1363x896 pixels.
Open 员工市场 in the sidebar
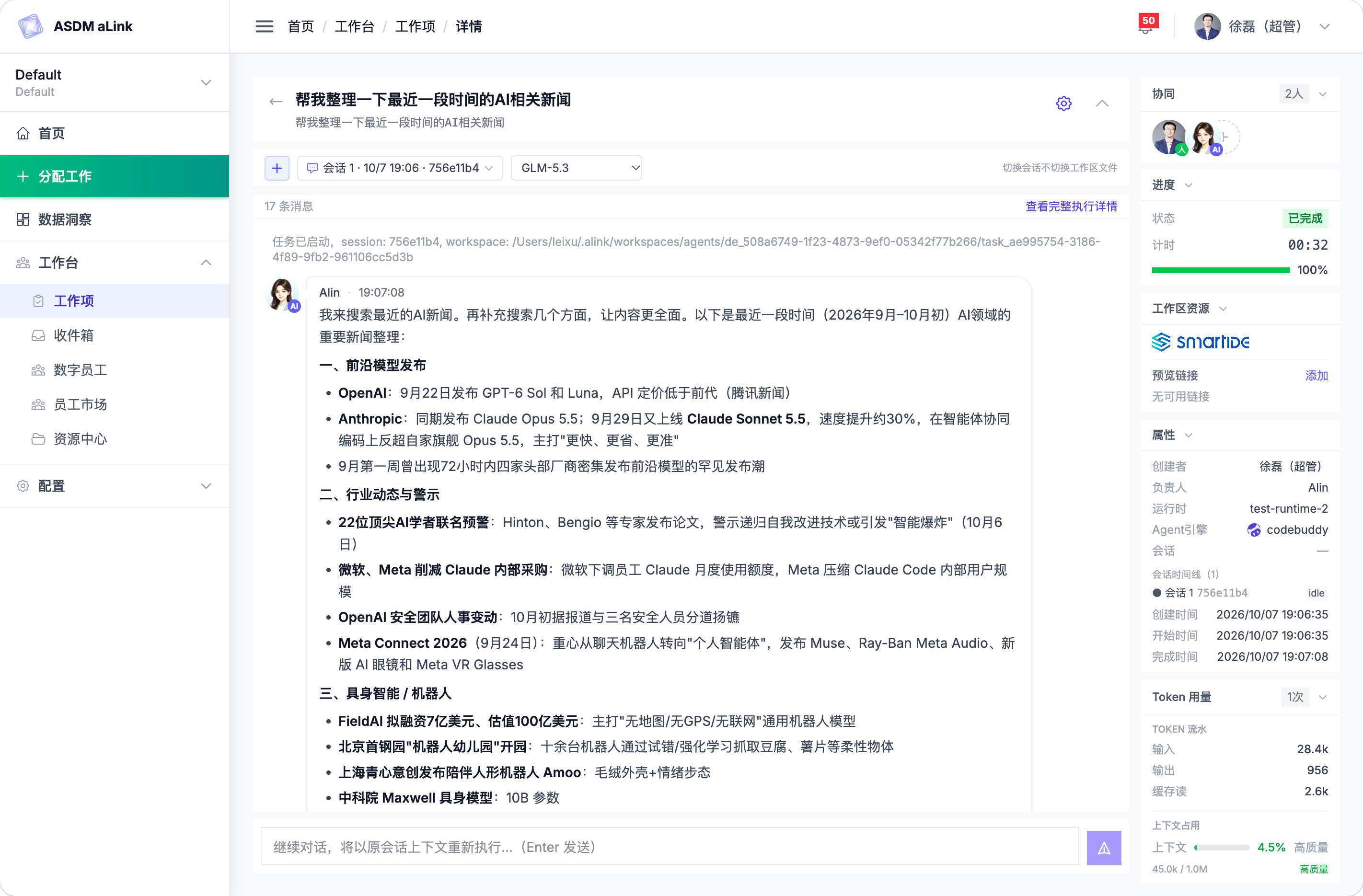(115, 404)
